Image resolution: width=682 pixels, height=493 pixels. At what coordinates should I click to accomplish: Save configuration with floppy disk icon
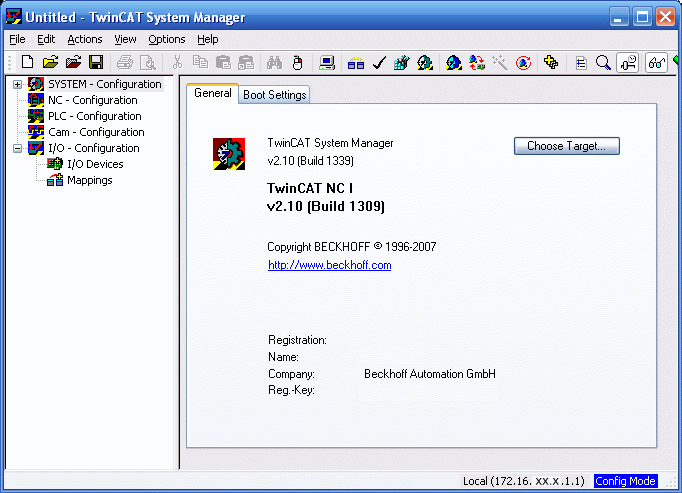click(96, 63)
